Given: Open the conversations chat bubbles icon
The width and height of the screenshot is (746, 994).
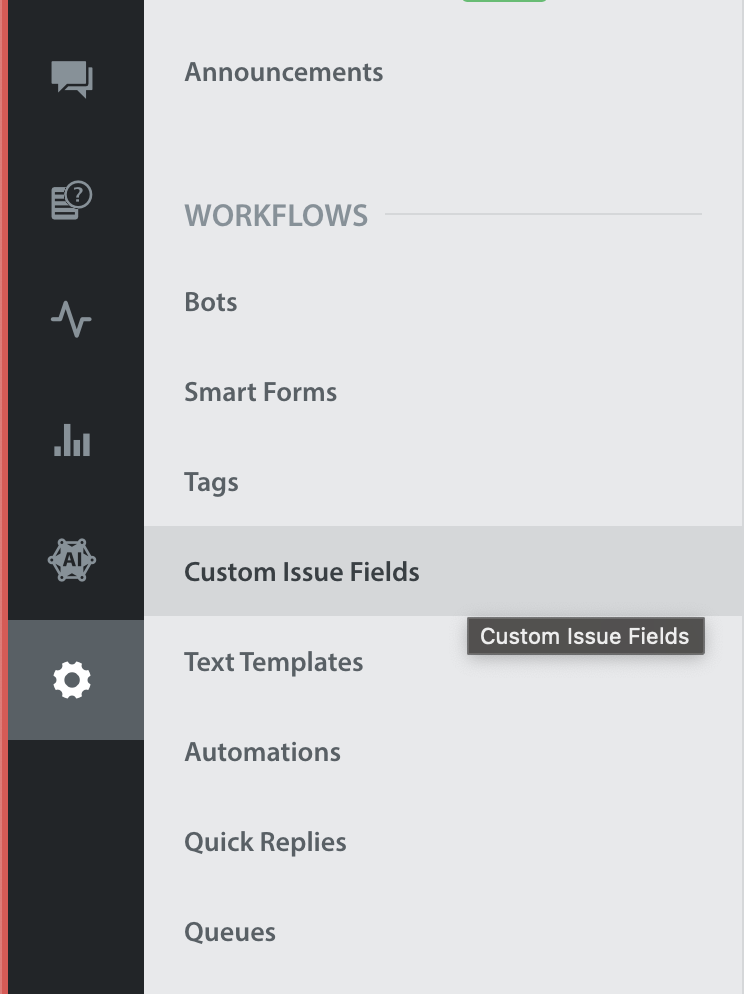Looking at the screenshot, I should (72, 79).
